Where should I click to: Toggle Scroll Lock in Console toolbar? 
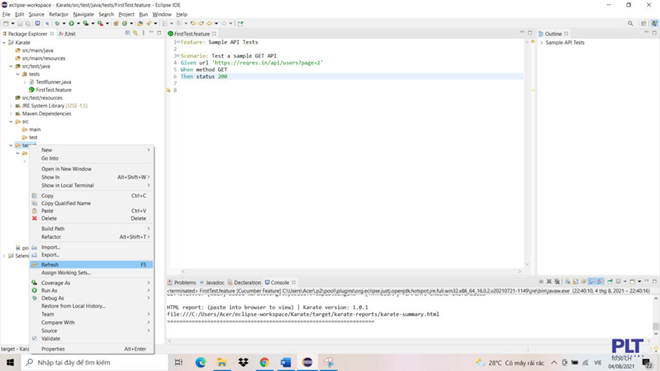click(575, 281)
